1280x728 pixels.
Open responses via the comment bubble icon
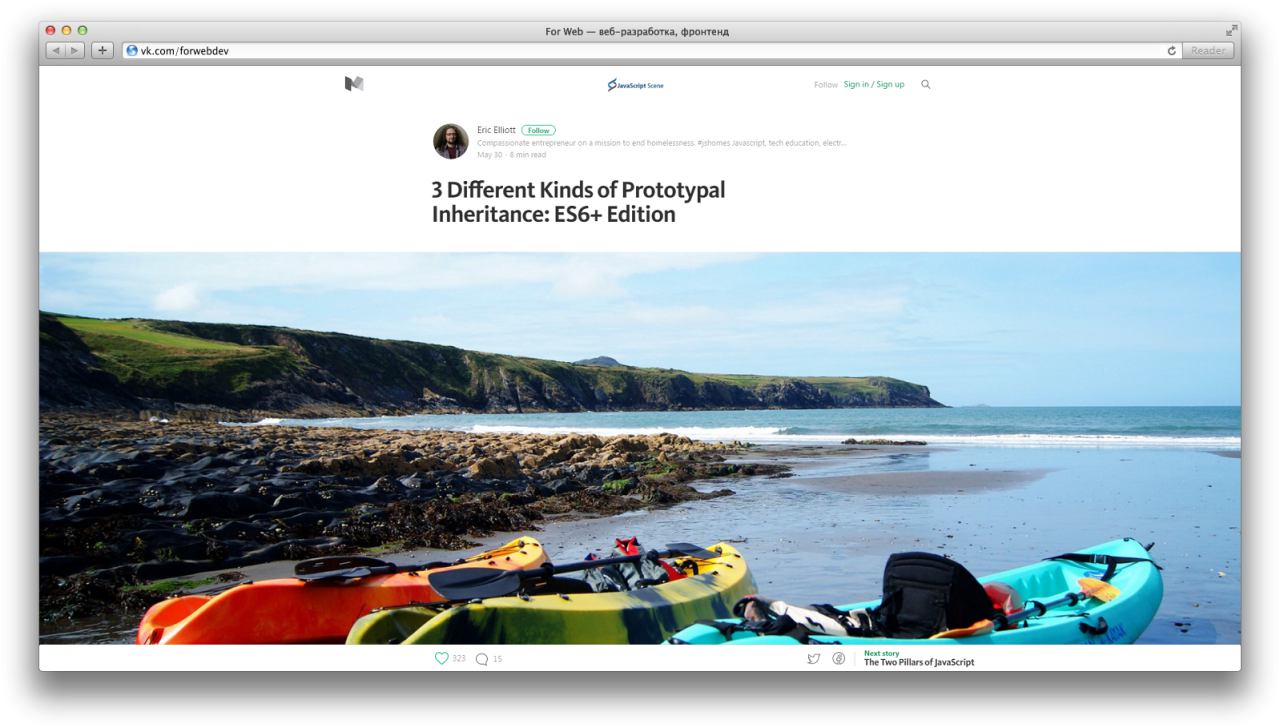482,659
